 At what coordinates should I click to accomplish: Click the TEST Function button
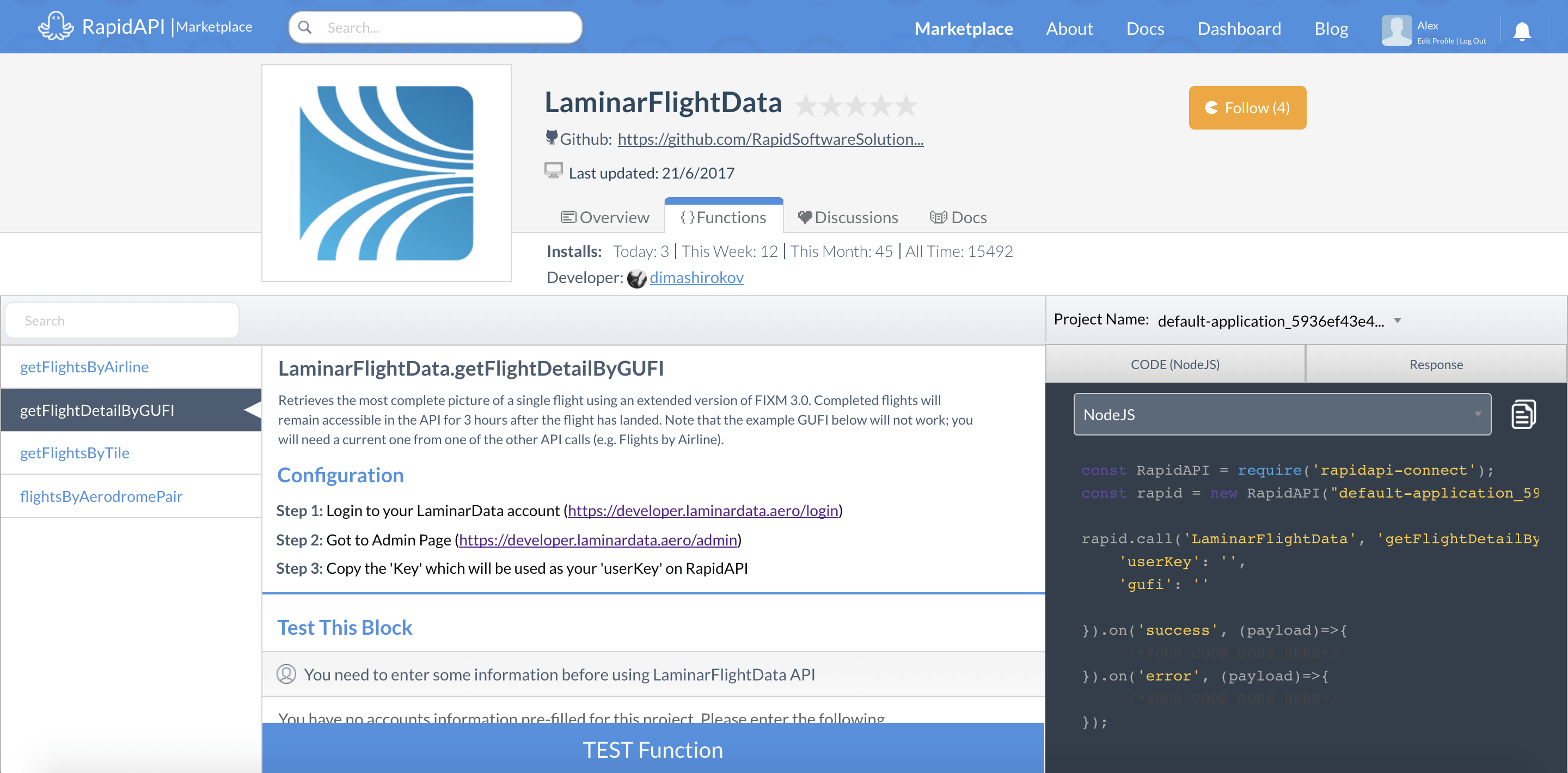coord(653,749)
